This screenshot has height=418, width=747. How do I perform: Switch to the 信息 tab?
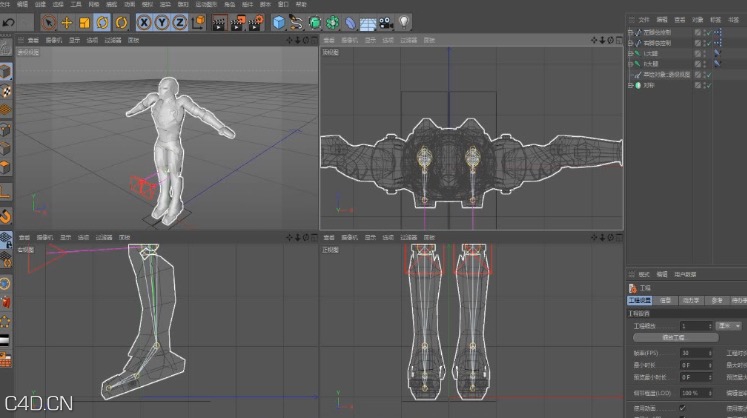coord(666,300)
